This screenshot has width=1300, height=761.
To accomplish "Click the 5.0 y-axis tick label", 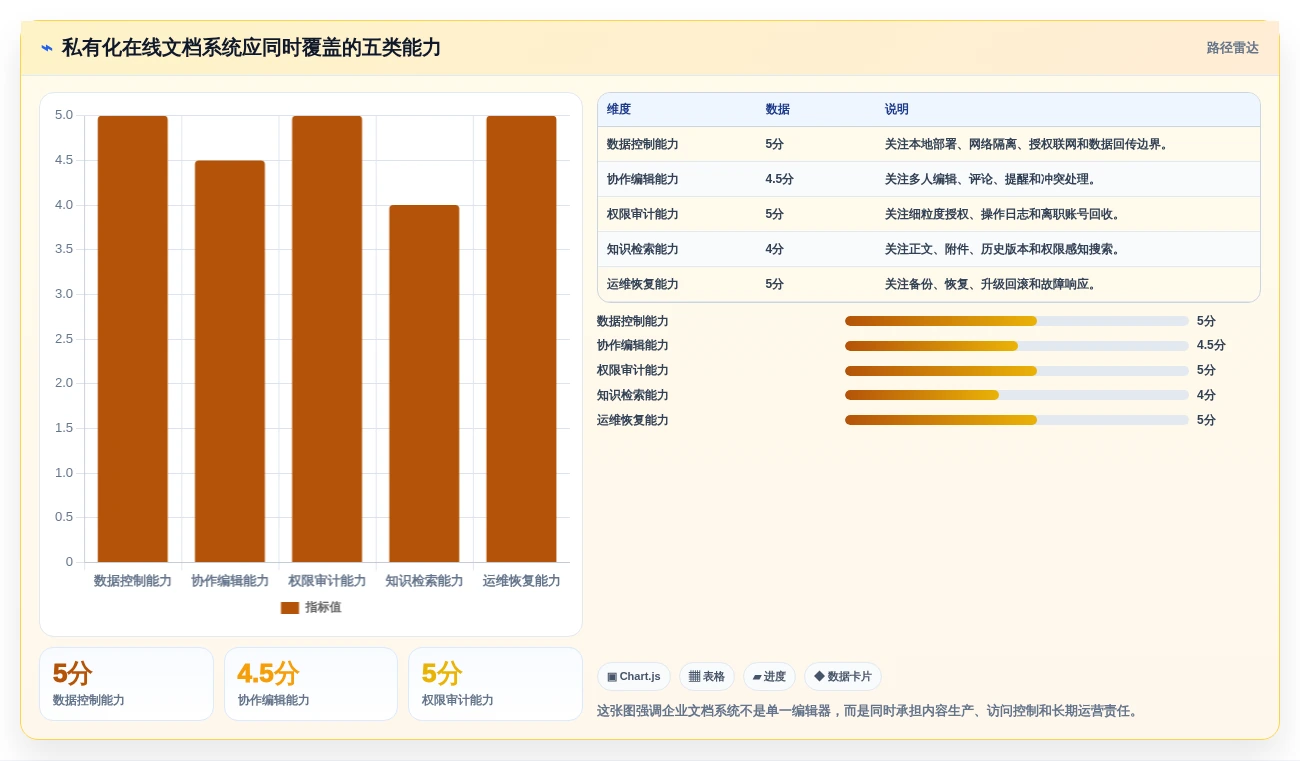I will (64, 115).
